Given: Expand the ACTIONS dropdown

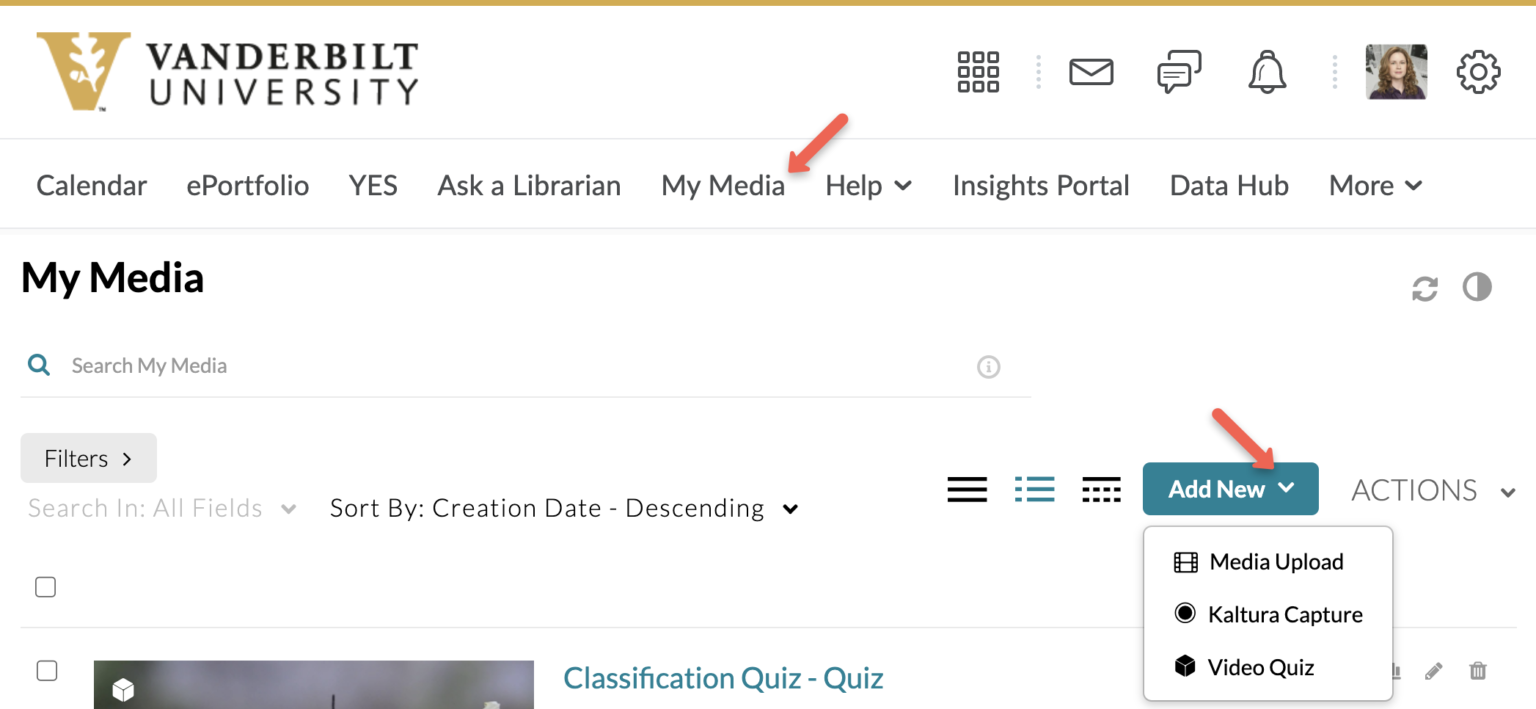Looking at the screenshot, I should (1431, 489).
